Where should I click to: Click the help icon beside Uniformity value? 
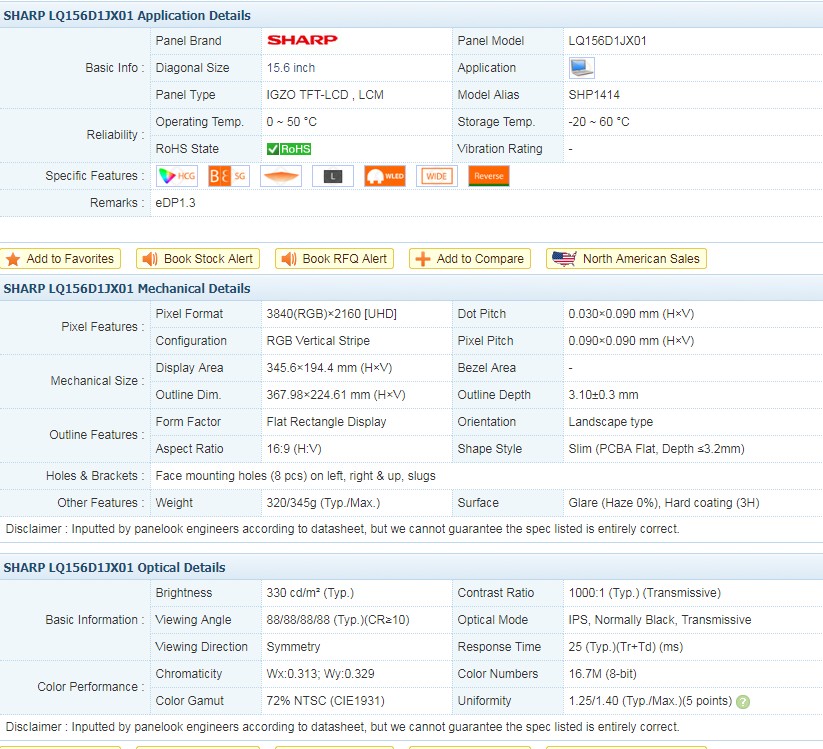[743, 702]
